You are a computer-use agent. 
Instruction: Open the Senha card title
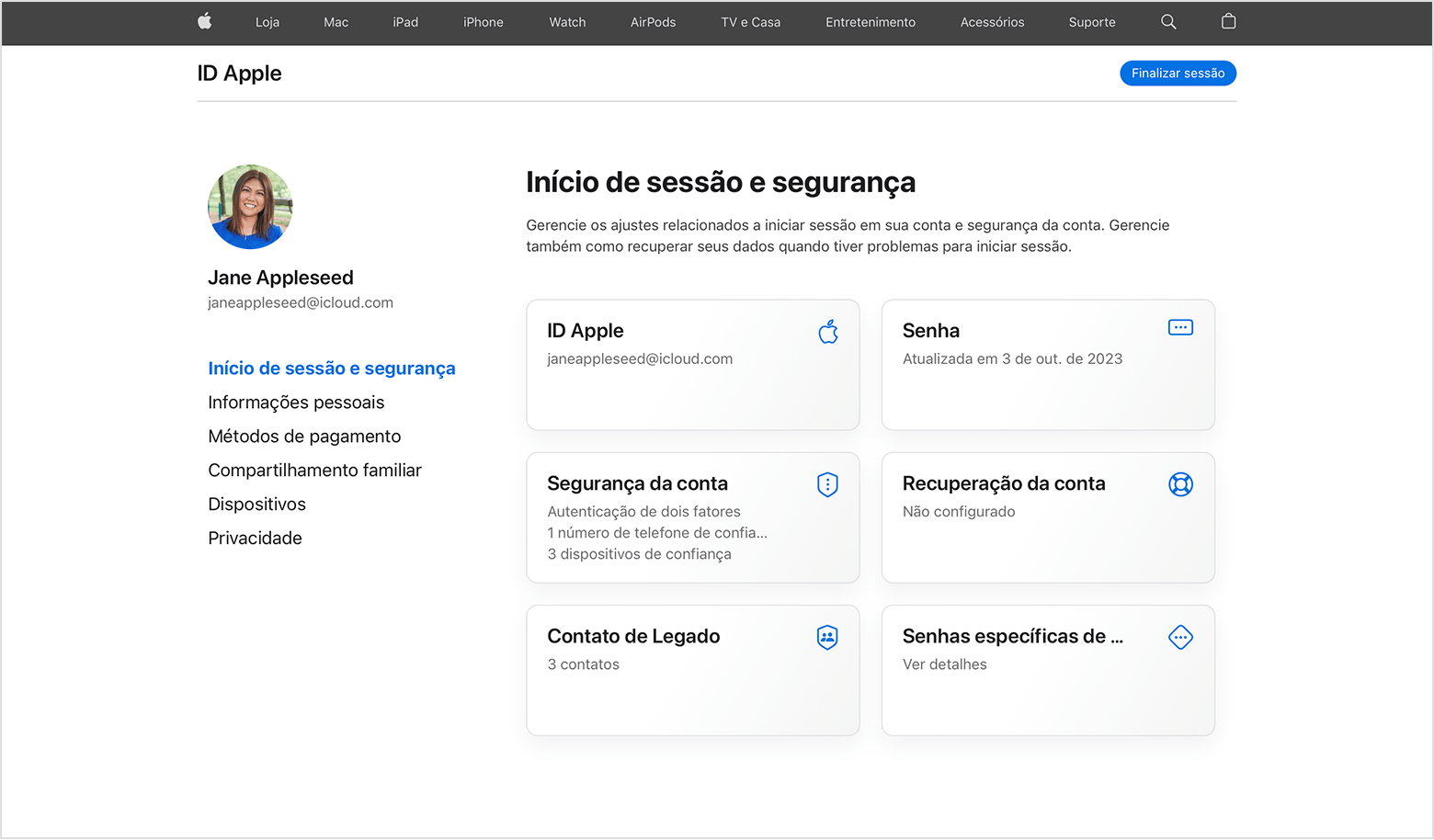pyautogui.click(x=931, y=331)
